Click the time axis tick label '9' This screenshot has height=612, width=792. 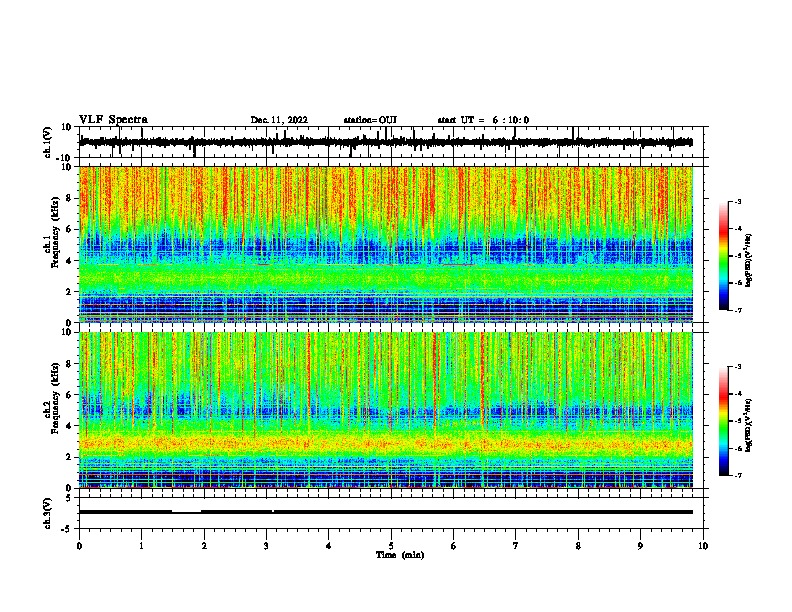click(x=641, y=546)
